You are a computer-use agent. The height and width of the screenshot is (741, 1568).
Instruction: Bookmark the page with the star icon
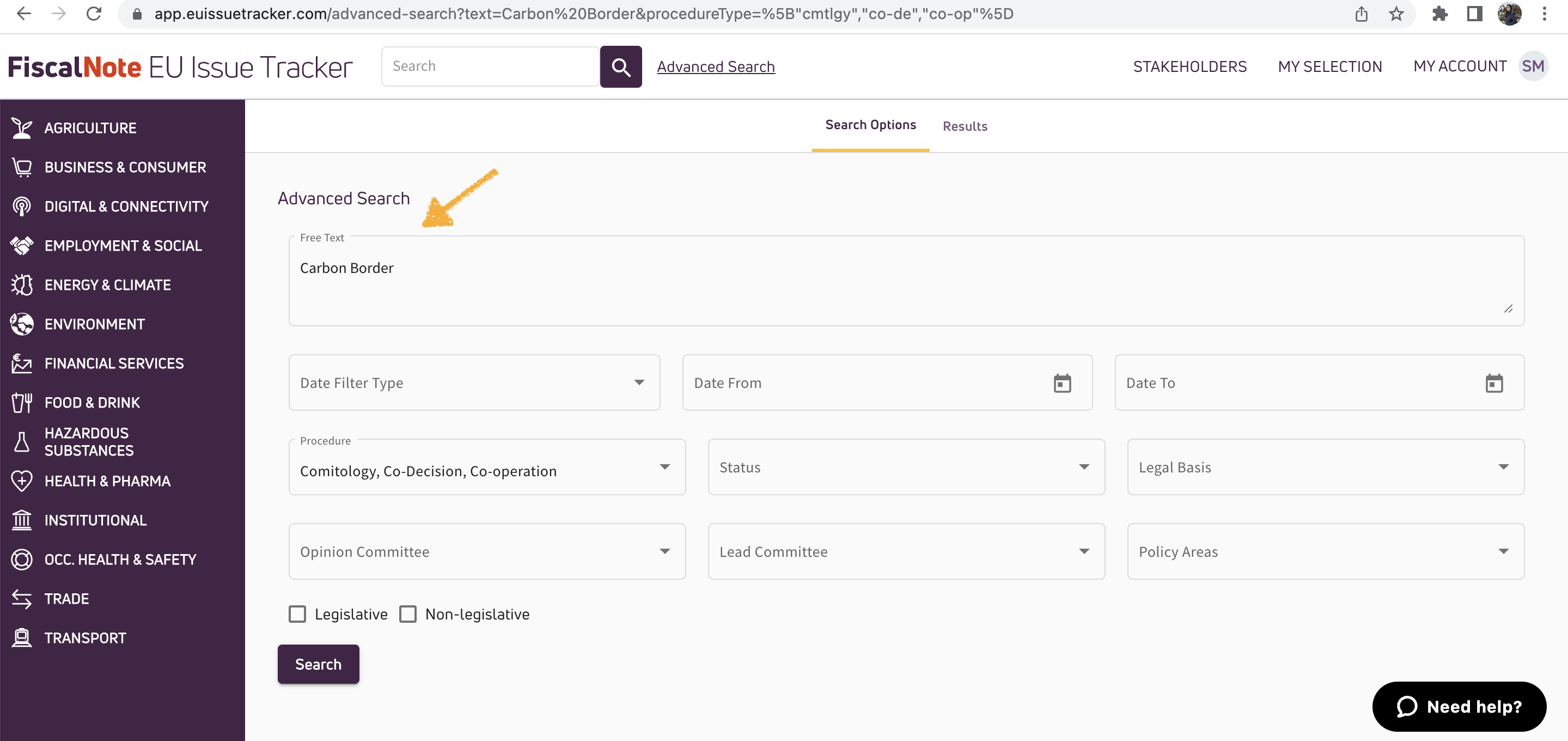pos(1396,14)
